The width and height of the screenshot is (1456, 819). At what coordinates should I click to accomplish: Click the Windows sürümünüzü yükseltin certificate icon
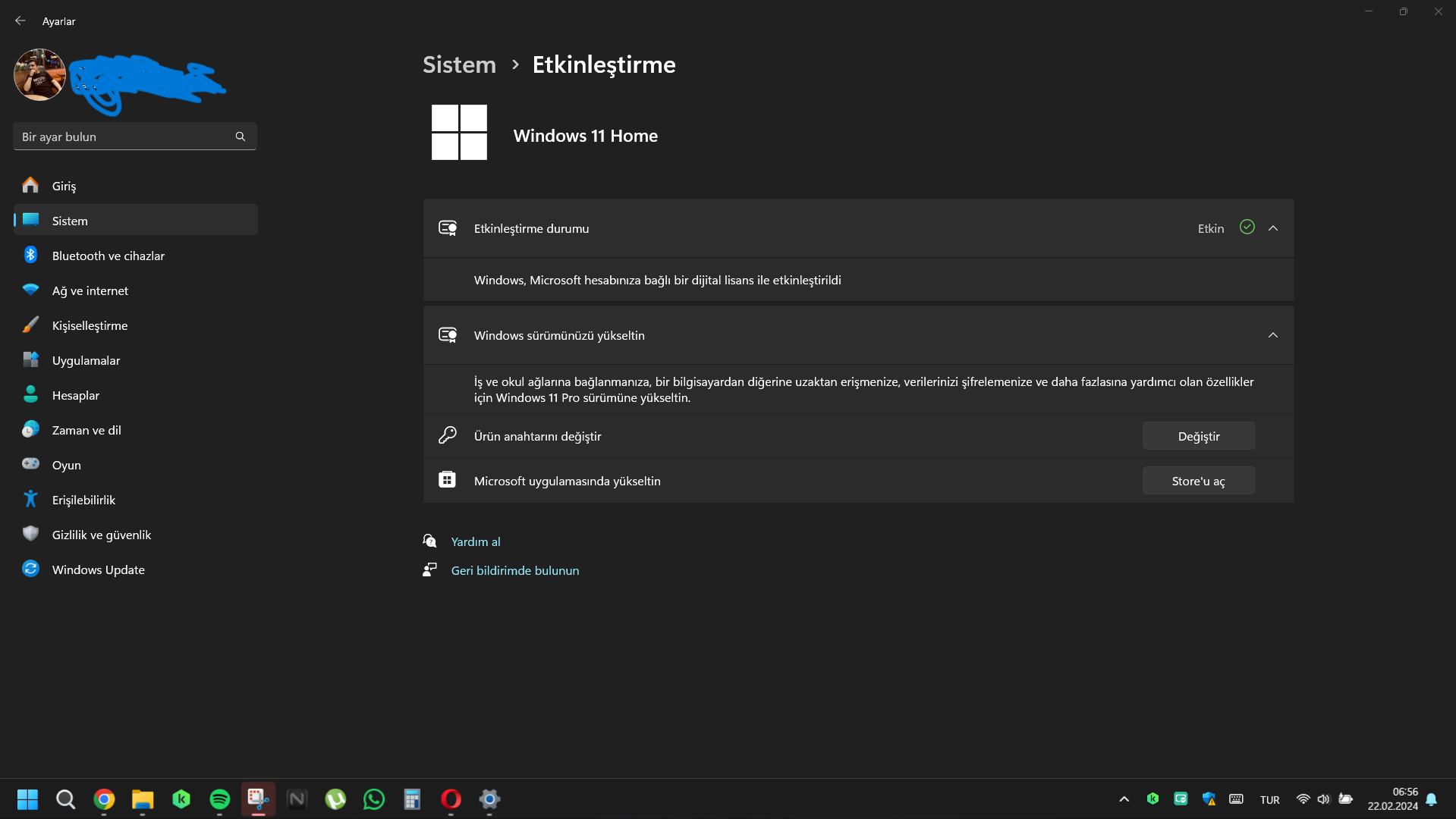pyautogui.click(x=448, y=334)
